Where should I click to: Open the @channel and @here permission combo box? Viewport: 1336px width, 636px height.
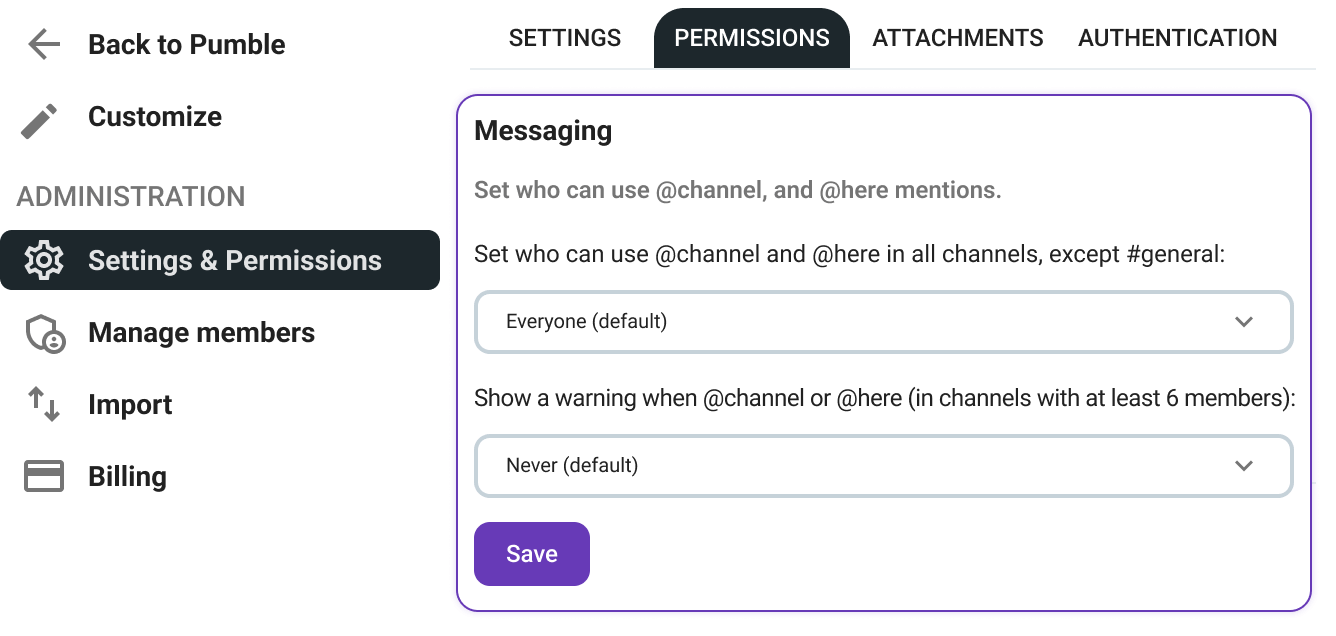point(884,322)
